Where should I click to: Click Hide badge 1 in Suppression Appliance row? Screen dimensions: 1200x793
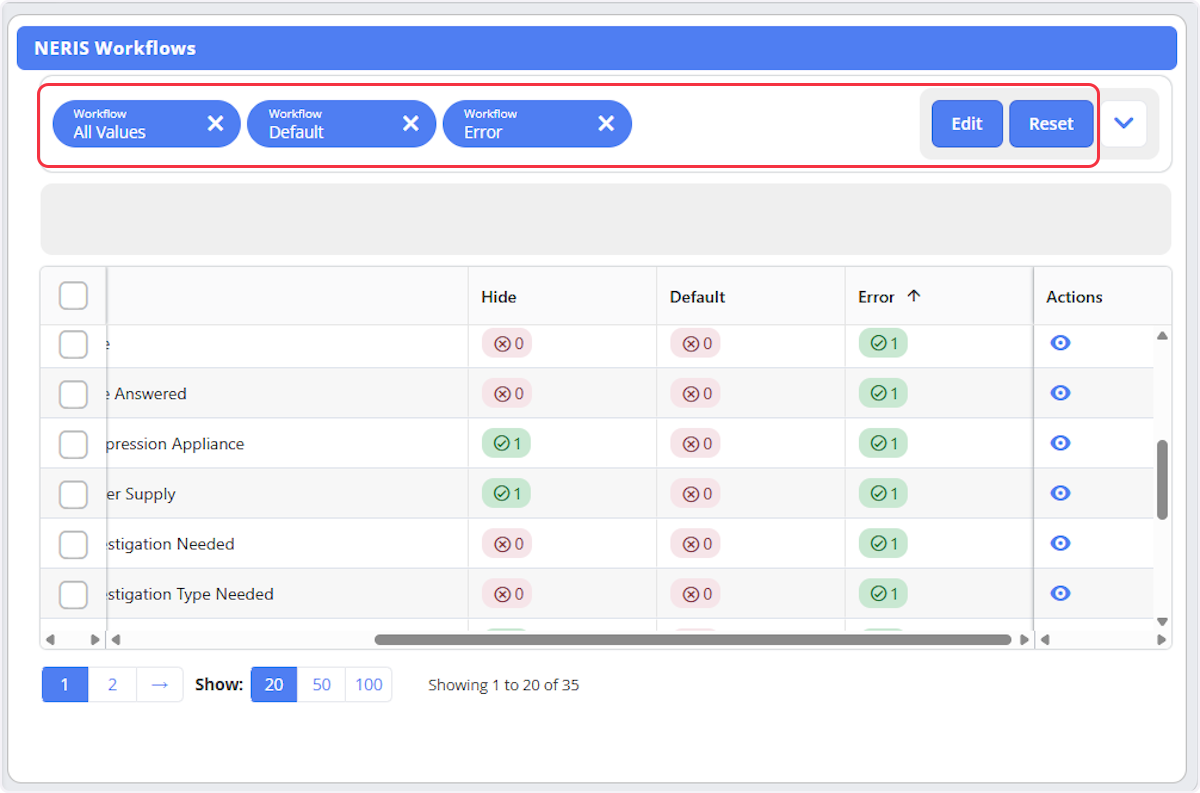click(x=506, y=443)
